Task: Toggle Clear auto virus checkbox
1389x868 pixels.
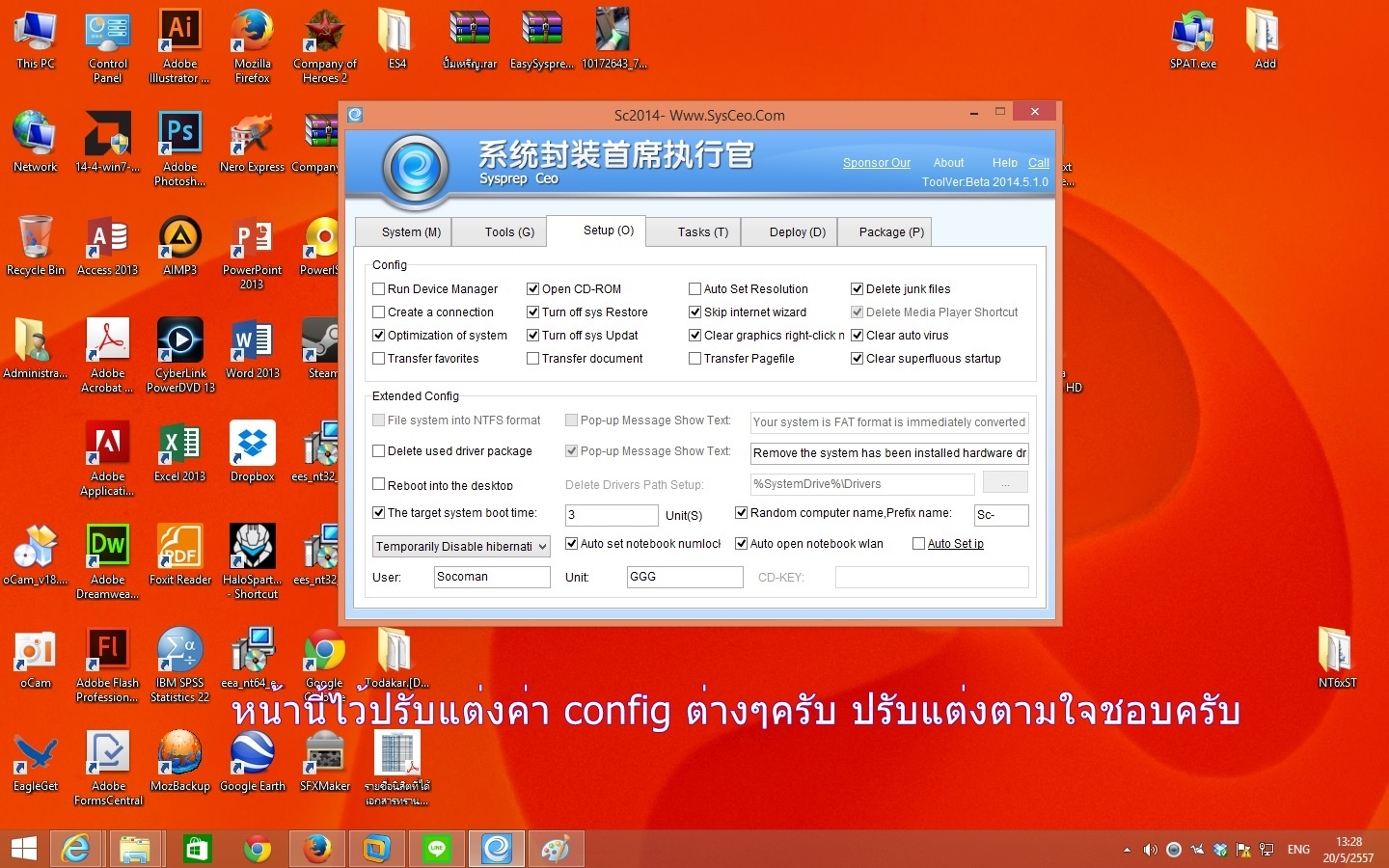Action: (x=857, y=335)
